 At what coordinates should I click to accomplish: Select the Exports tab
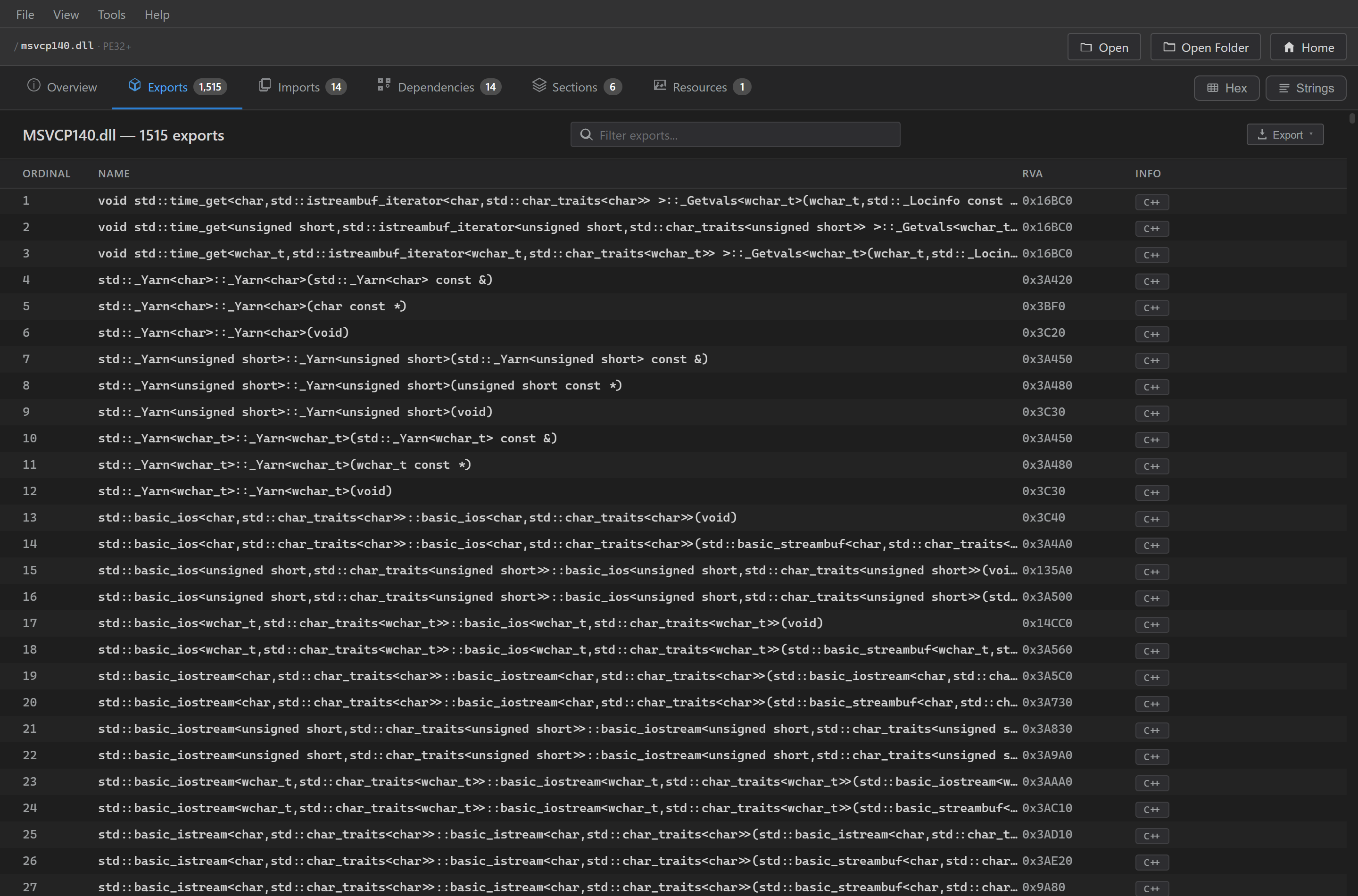pos(177,87)
